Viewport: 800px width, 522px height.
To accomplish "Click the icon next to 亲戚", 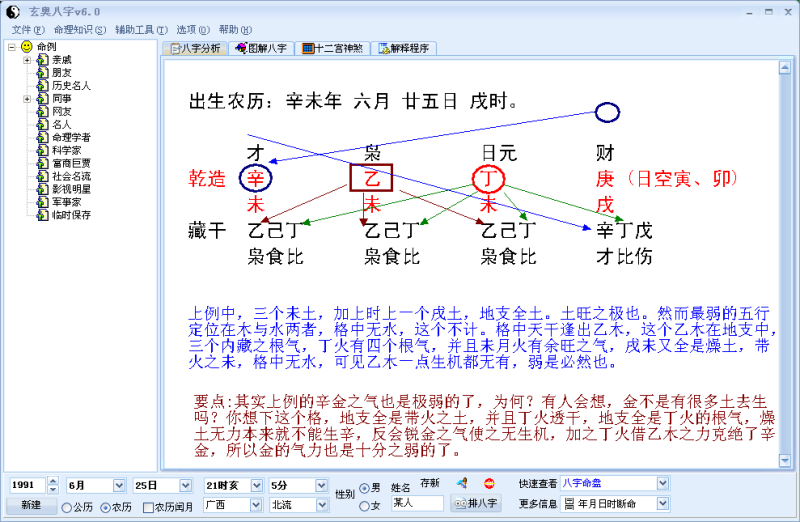I will coord(42,60).
